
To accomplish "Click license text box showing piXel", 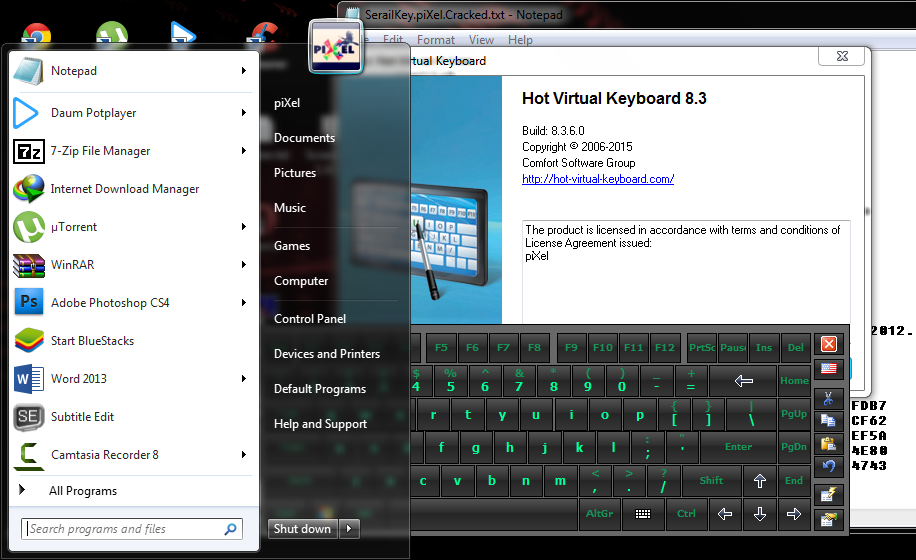I will point(686,272).
